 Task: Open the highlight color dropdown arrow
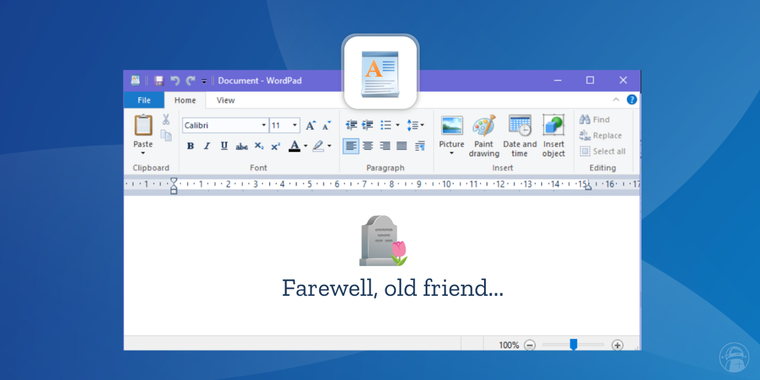pyautogui.click(x=329, y=146)
